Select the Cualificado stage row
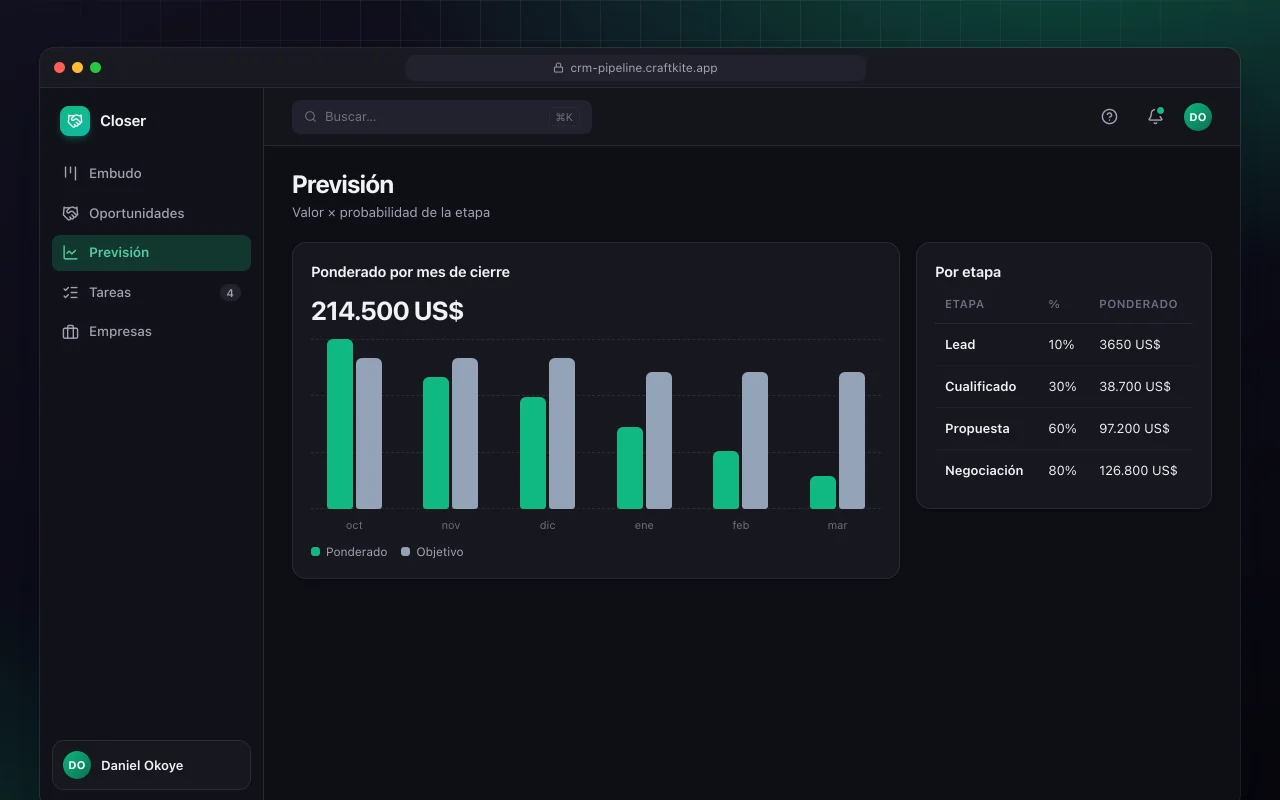The image size is (1280, 800). click(x=1063, y=386)
